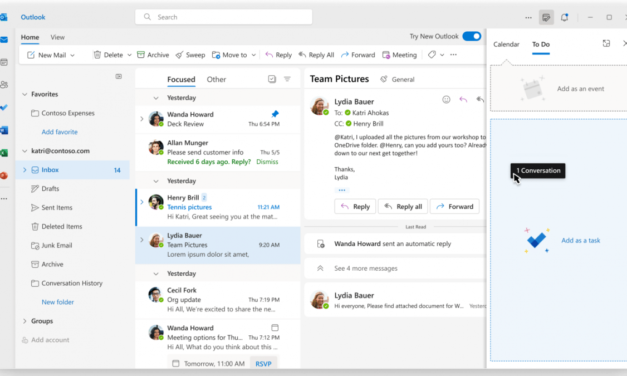Open Calendar in the left app rail
627x376 pixels.
click(4, 62)
